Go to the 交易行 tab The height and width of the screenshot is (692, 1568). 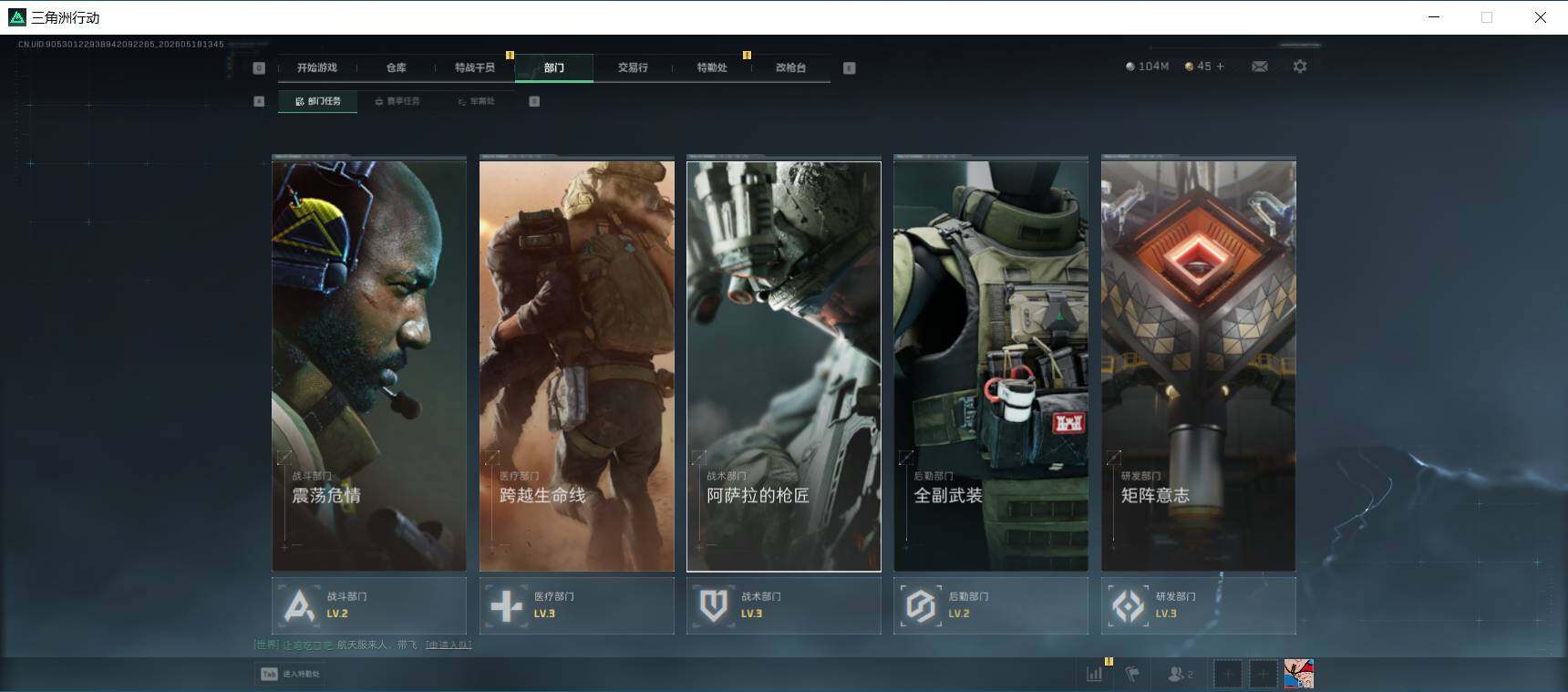tap(633, 67)
